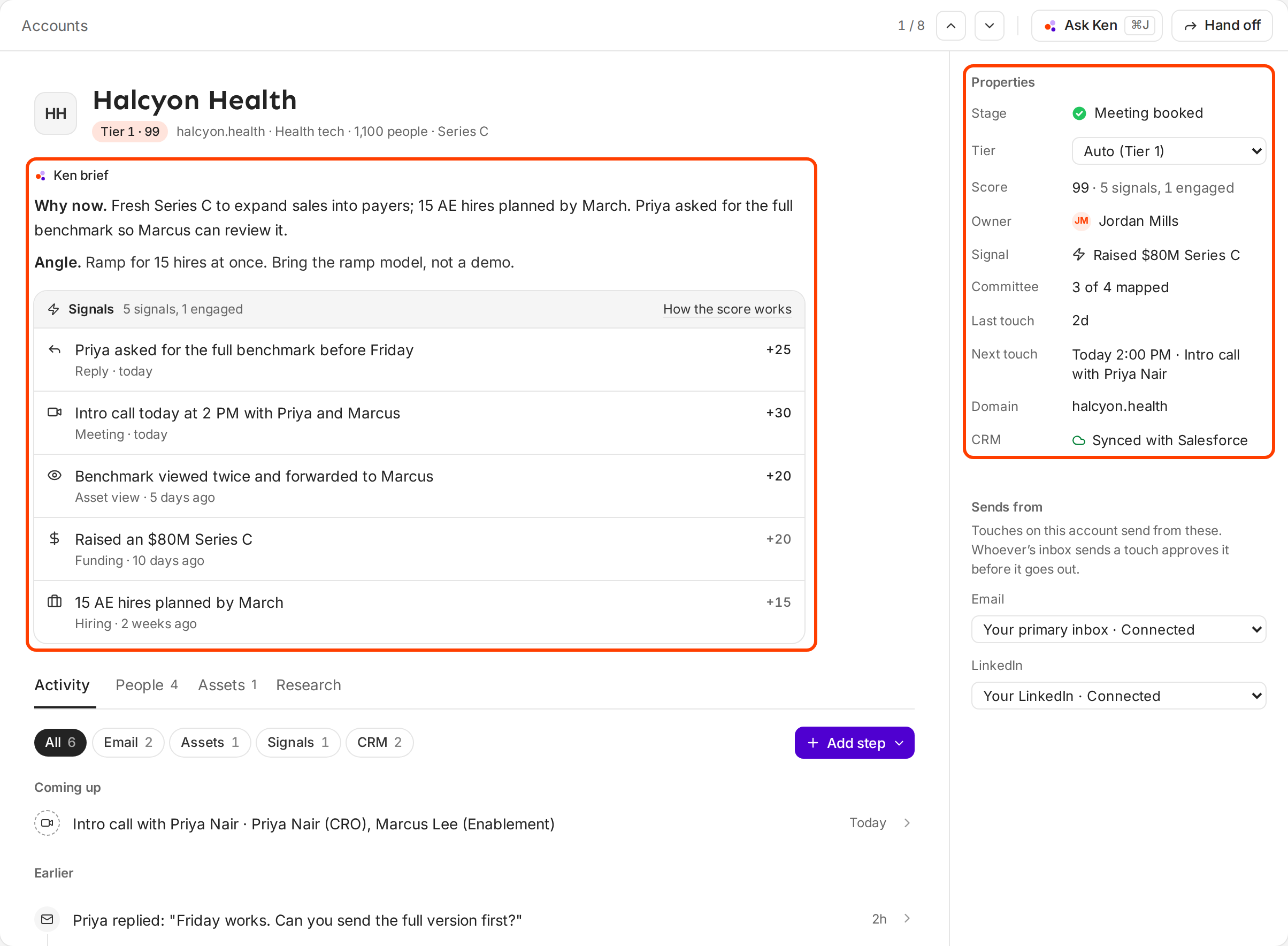1288x946 pixels.
Task: Click the Salesforce cloud sync icon
Action: coord(1078,440)
